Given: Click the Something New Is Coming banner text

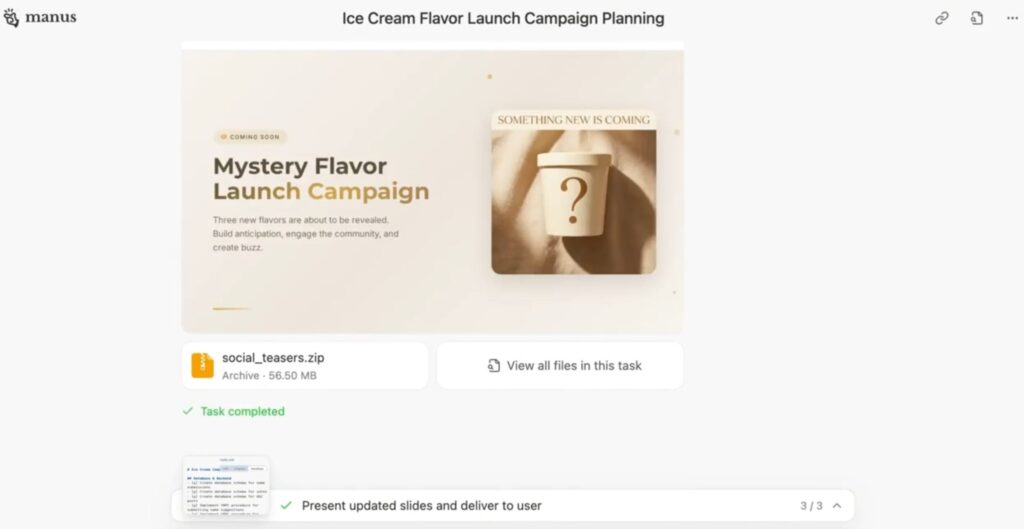Looking at the screenshot, I should click(x=573, y=120).
